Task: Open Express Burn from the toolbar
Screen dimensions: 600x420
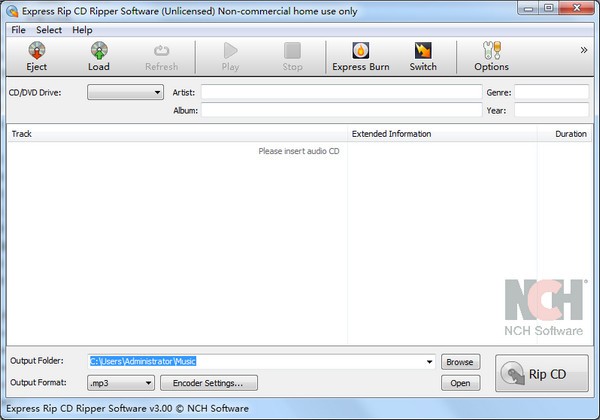Action: (360, 51)
